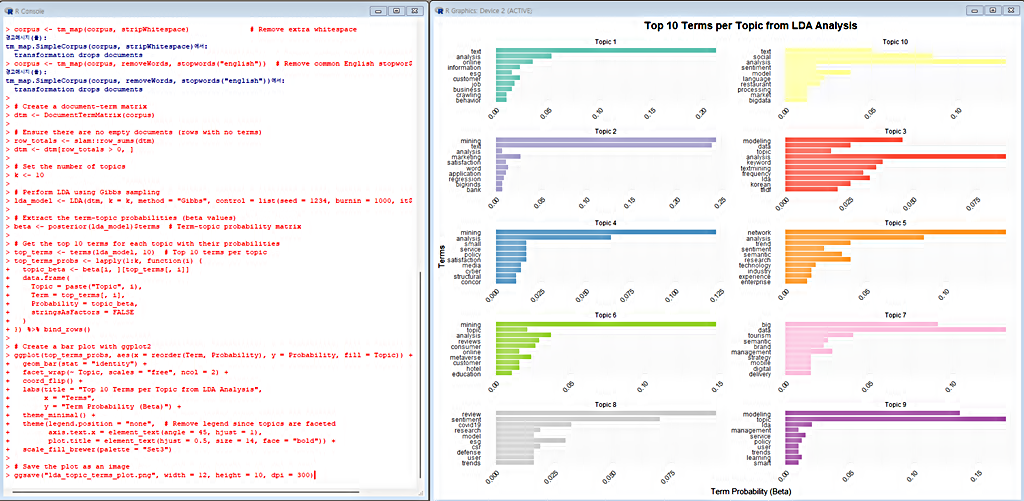The height and width of the screenshot is (501, 1024).
Task: Click the 'scale_fill_brewer(palette = "Set3")' line
Action: pos(98,449)
